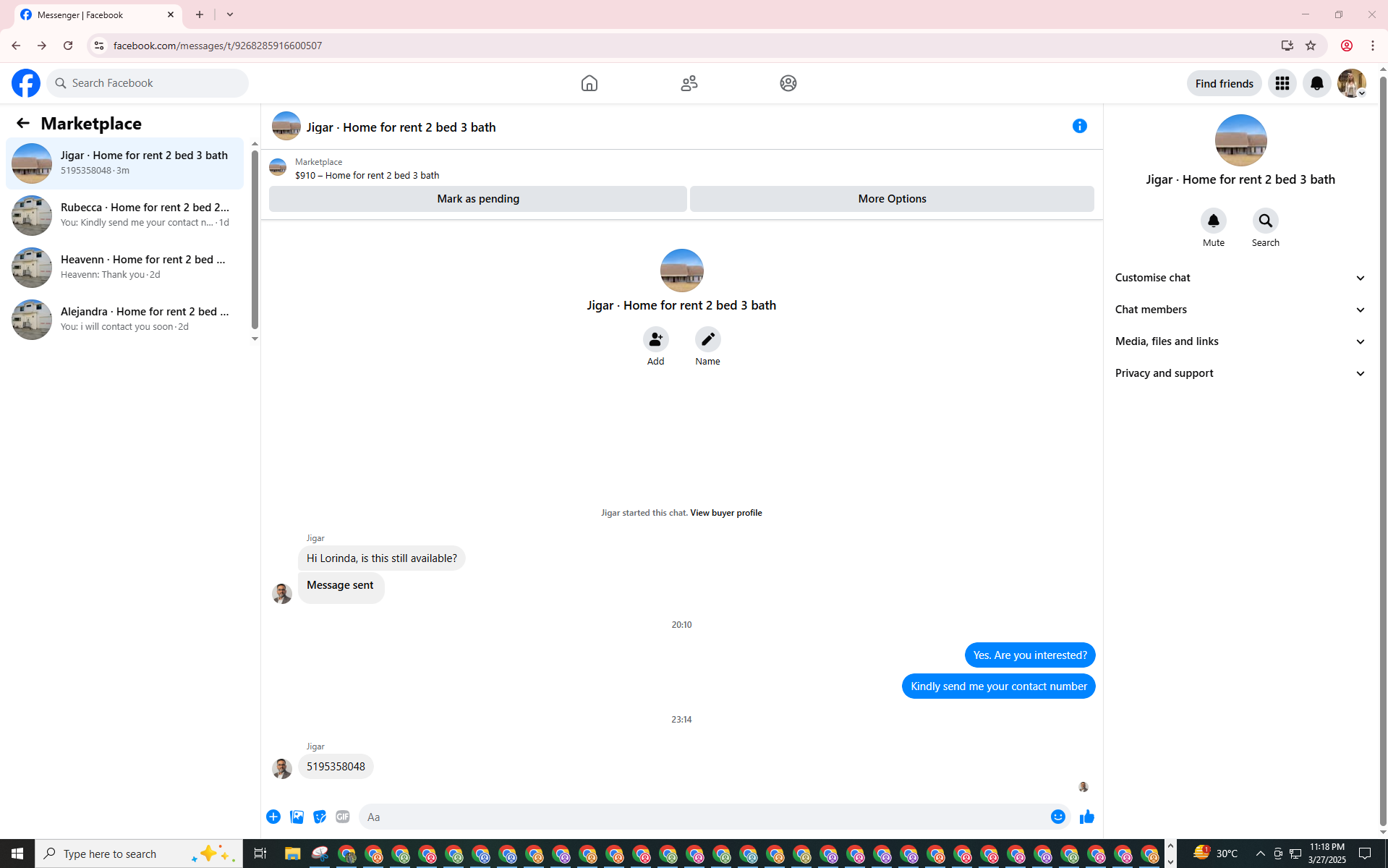Viewport: 1388px width, 868px height.
Task: Open the Windows Start menu
Action: coord(17,854)
